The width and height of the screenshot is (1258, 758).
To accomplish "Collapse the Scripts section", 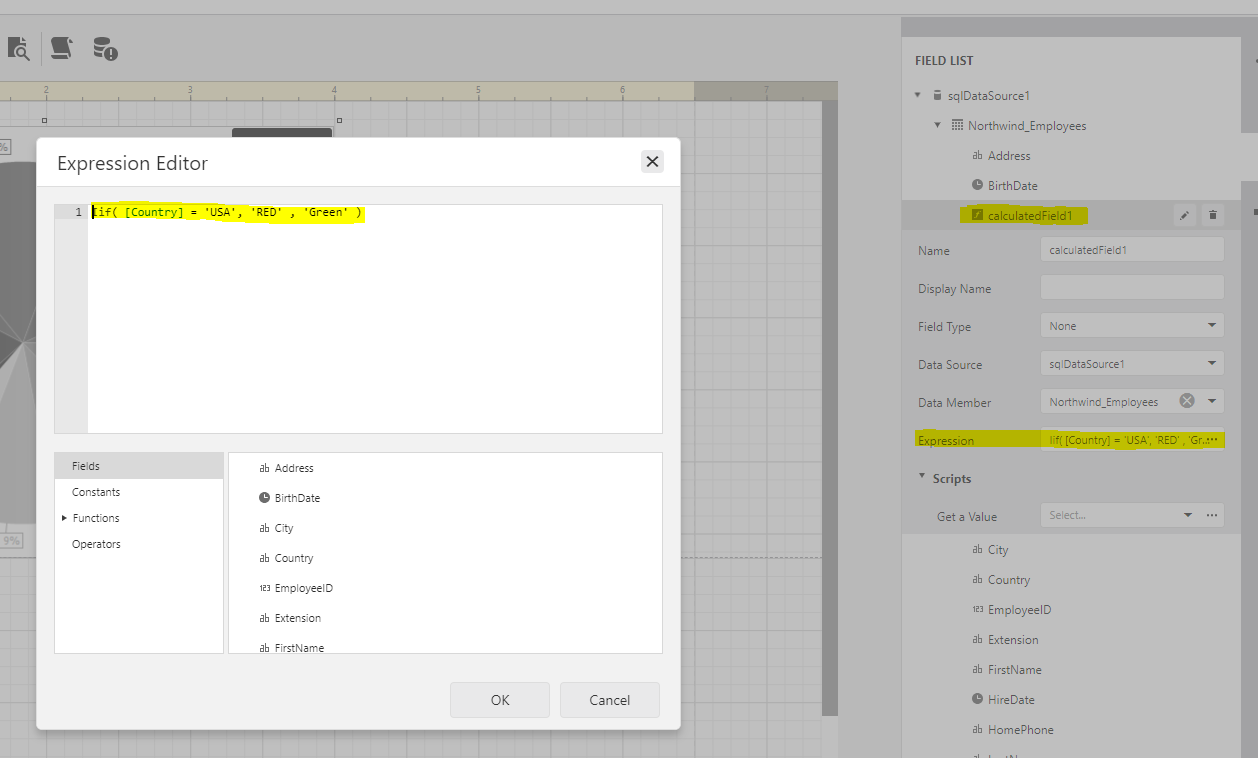I will (921, 477).
